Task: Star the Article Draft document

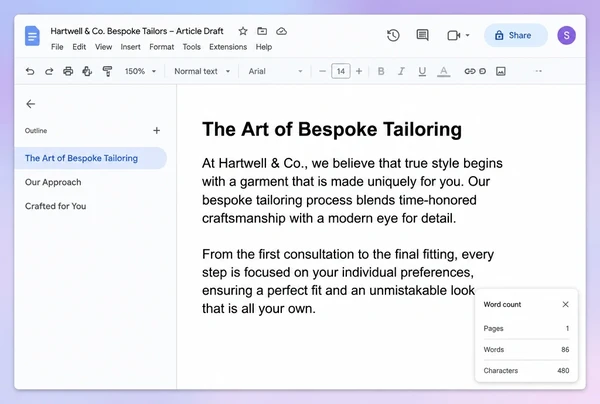Action: coord(243,31)
